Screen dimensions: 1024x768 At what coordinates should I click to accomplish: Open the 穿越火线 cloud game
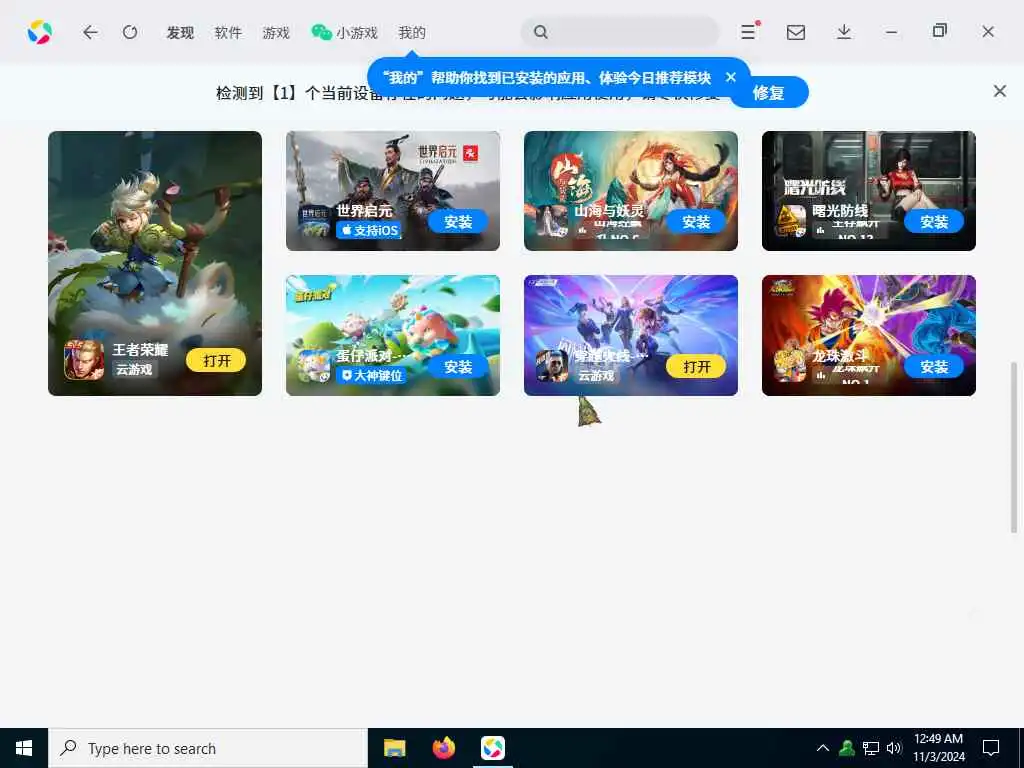(696, 367)
